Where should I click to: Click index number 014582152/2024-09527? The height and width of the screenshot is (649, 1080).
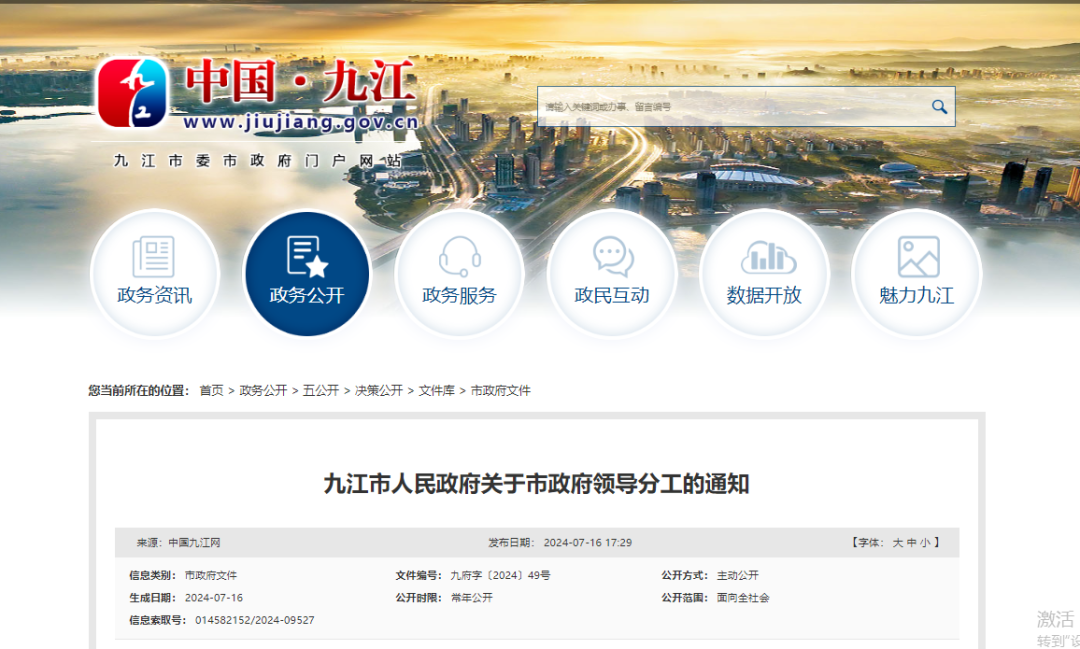pyautogui.click(x=255, y=620)
